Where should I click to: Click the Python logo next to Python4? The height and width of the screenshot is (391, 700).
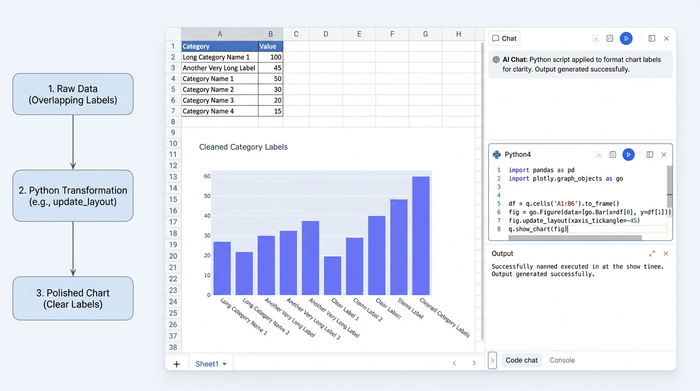[496, 155]
